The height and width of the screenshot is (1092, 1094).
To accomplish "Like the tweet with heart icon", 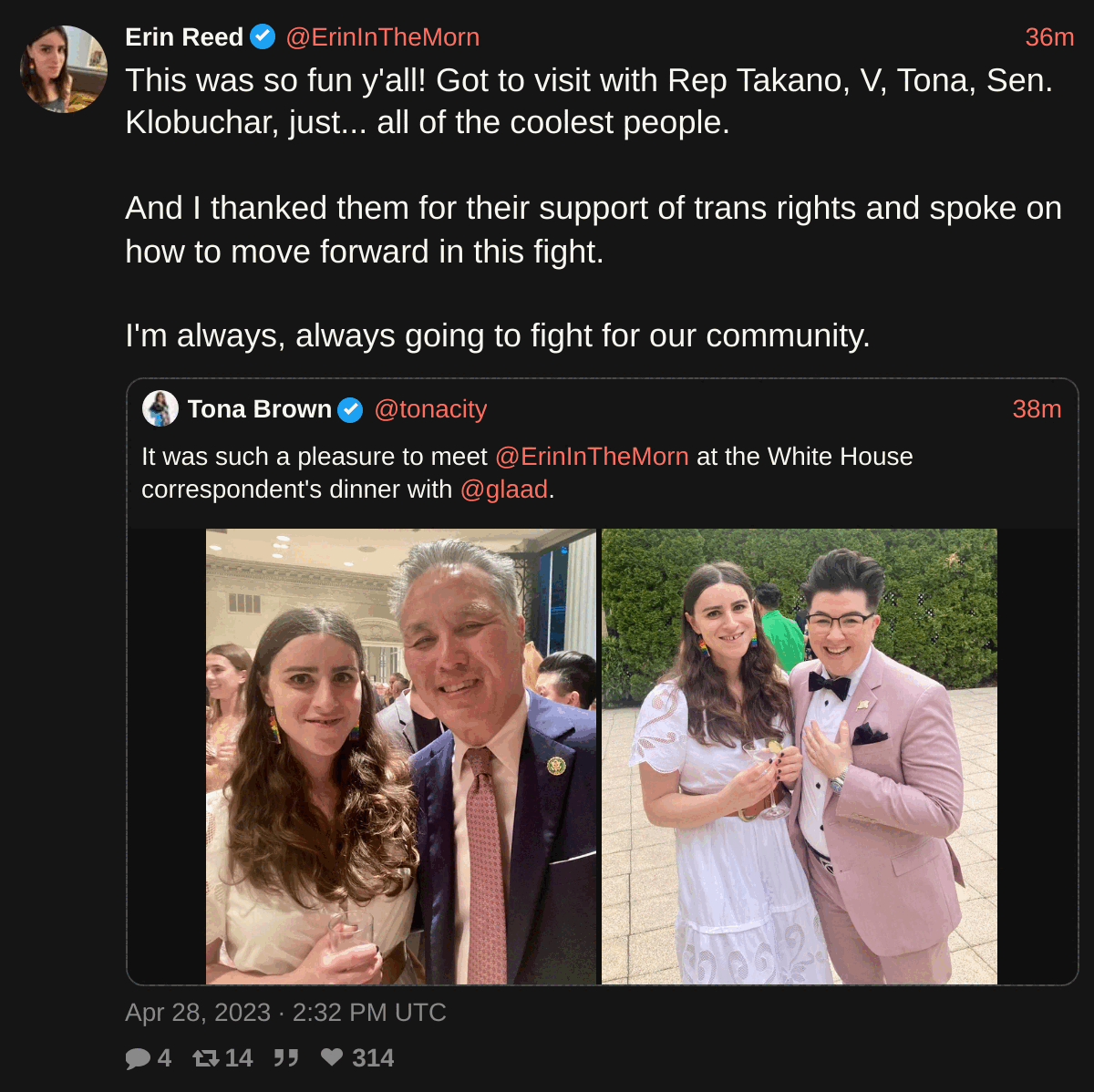I will click(332, 1057).
